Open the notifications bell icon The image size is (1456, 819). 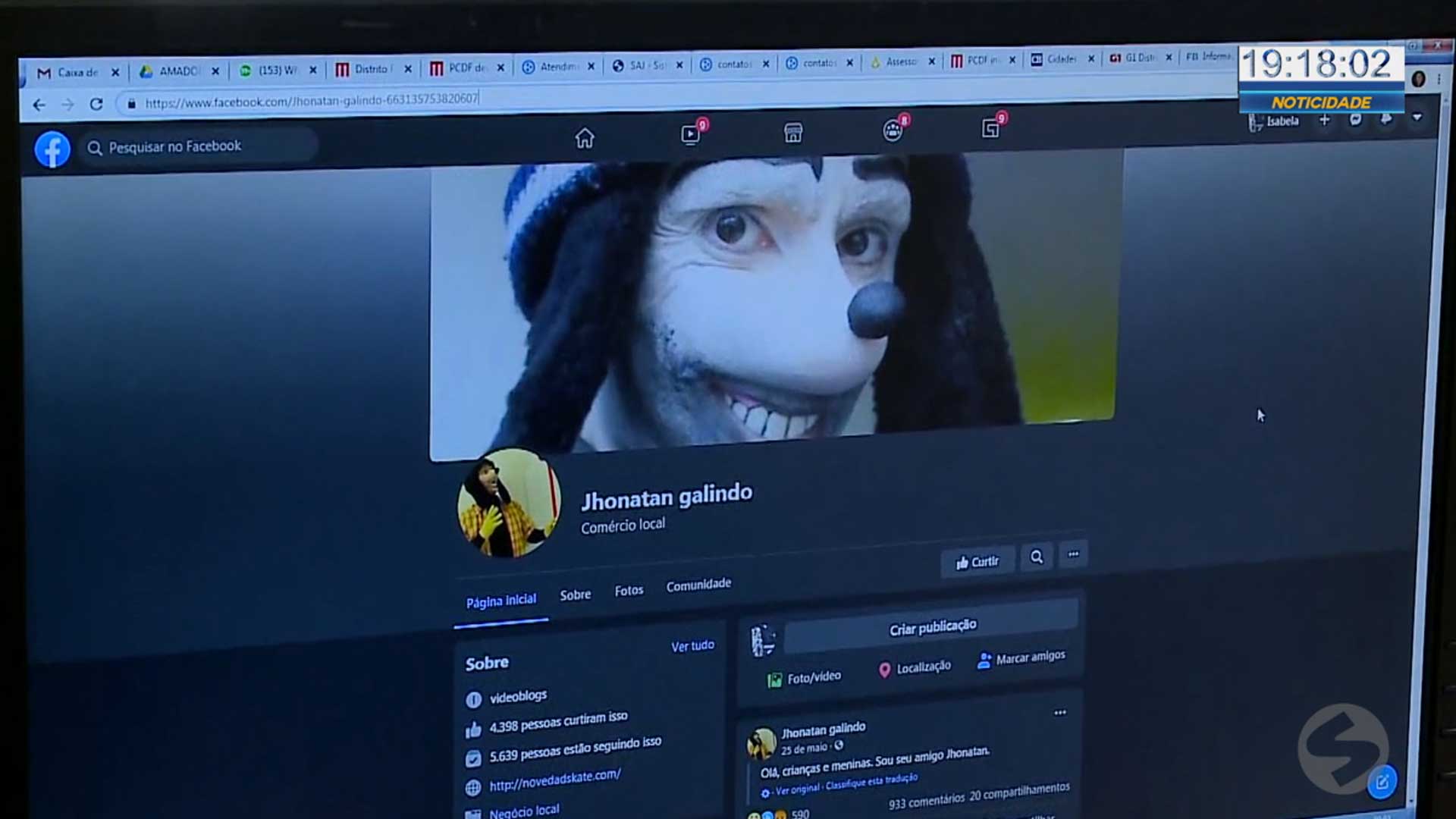pos(1385,118)
